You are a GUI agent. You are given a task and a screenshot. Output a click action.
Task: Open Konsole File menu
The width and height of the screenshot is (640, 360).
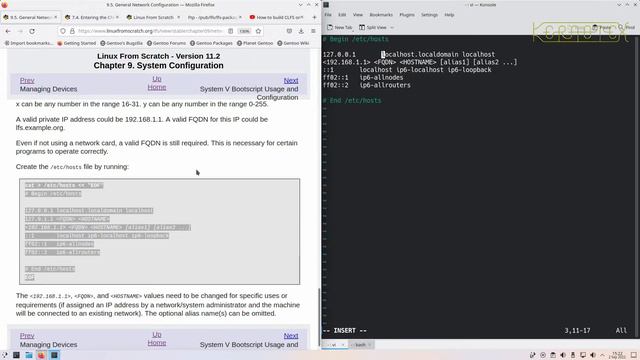pos(328,15)
